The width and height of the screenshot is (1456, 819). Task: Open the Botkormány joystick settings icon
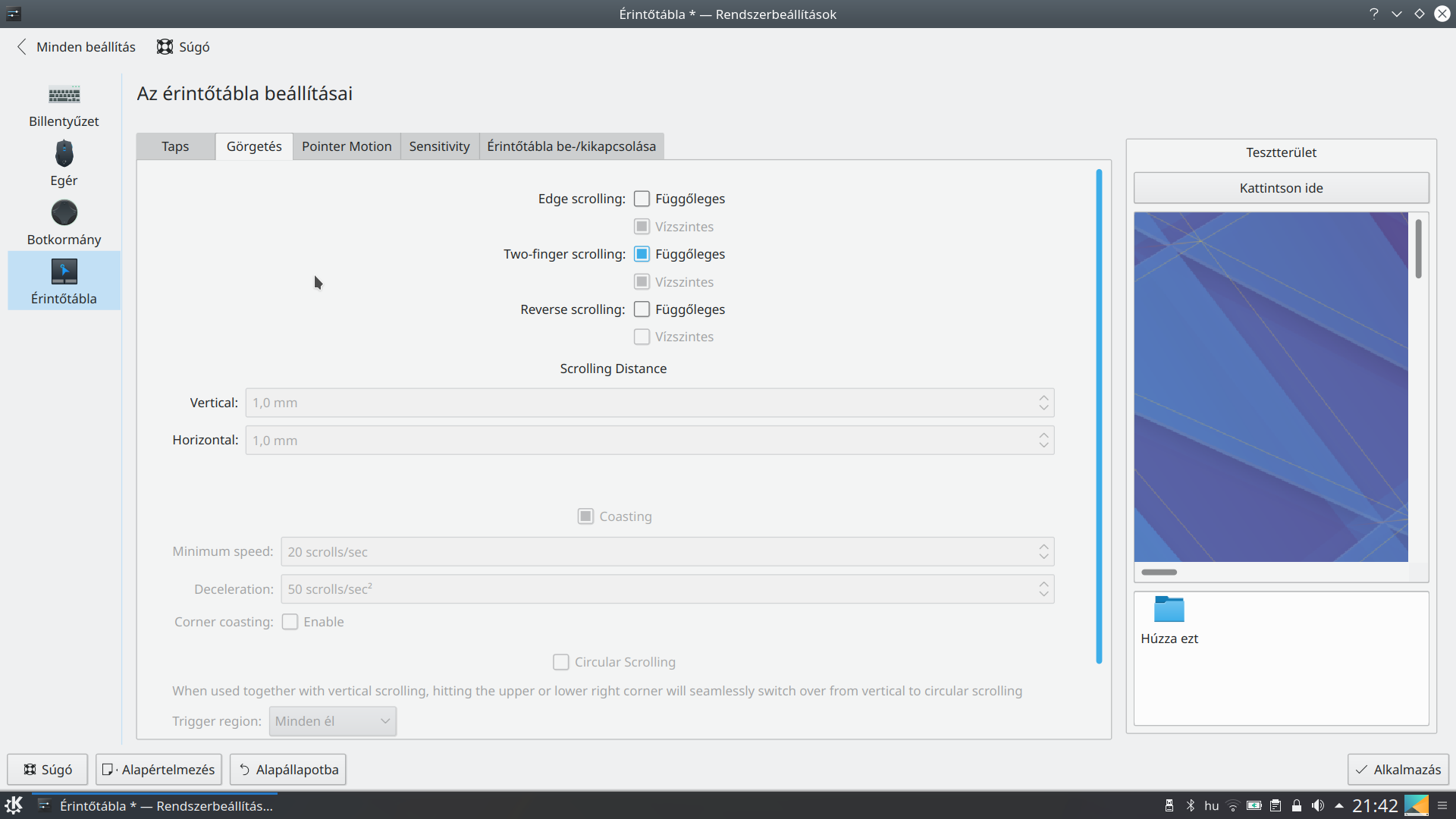(x=64, y=213)
